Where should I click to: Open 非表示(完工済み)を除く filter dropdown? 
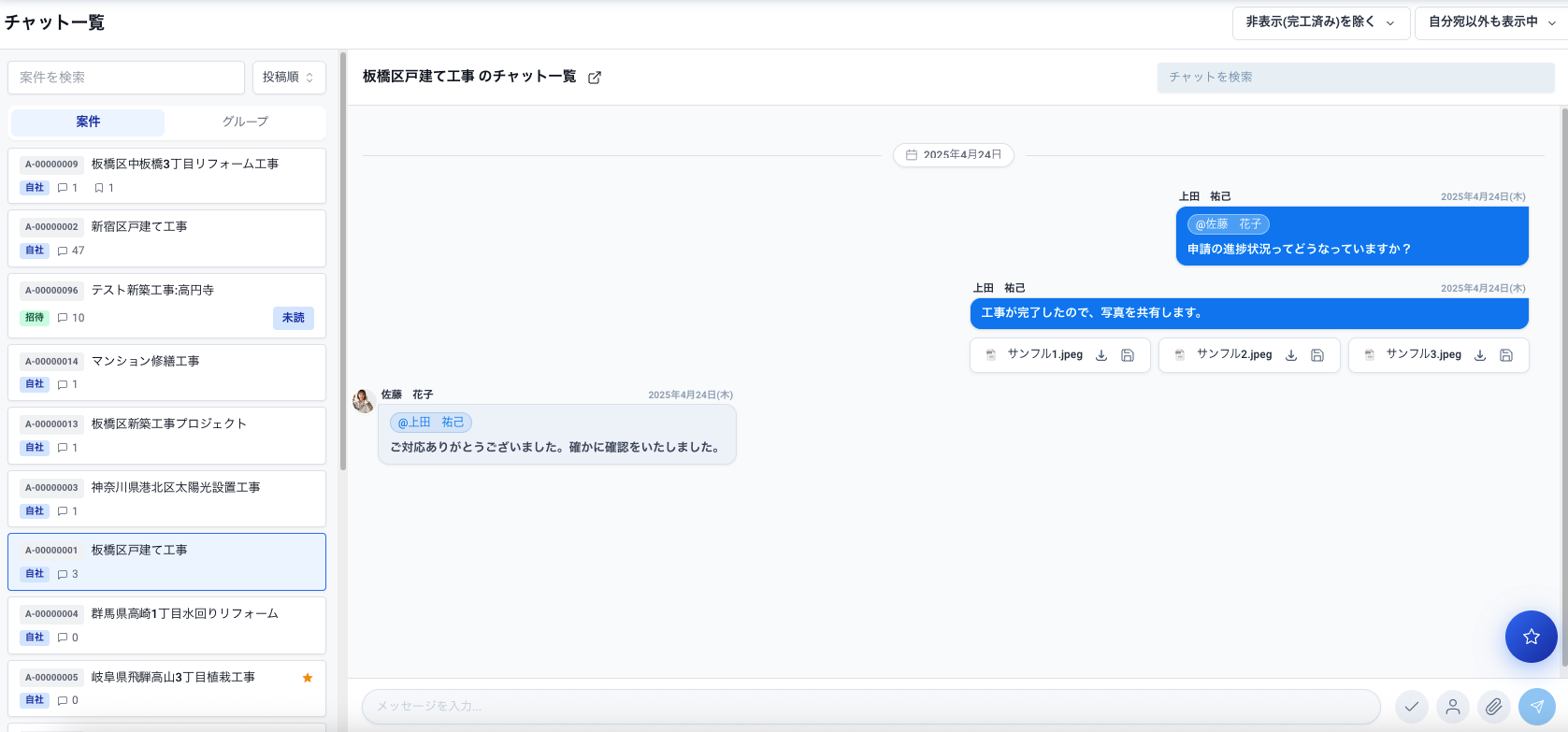(x=1320, y=22)
